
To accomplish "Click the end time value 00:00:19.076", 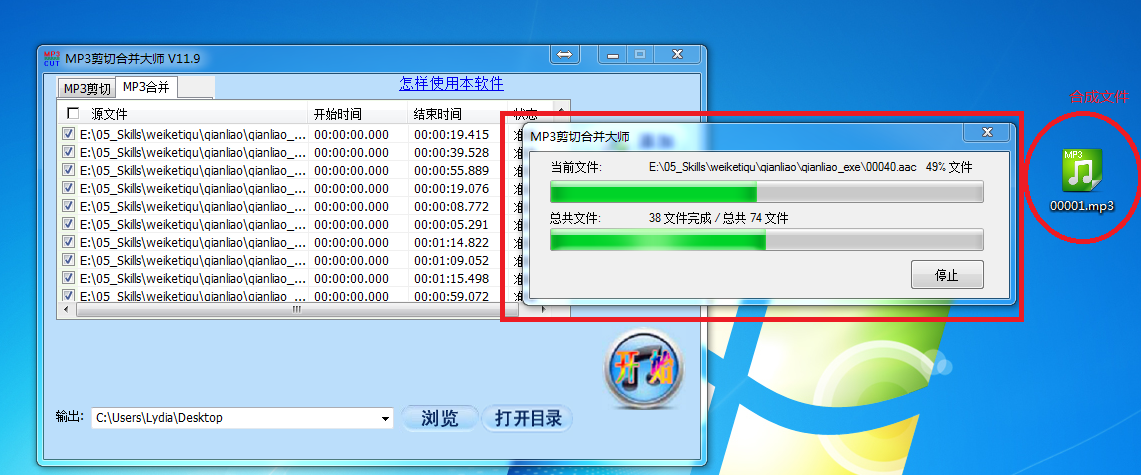I will [451, 189].
